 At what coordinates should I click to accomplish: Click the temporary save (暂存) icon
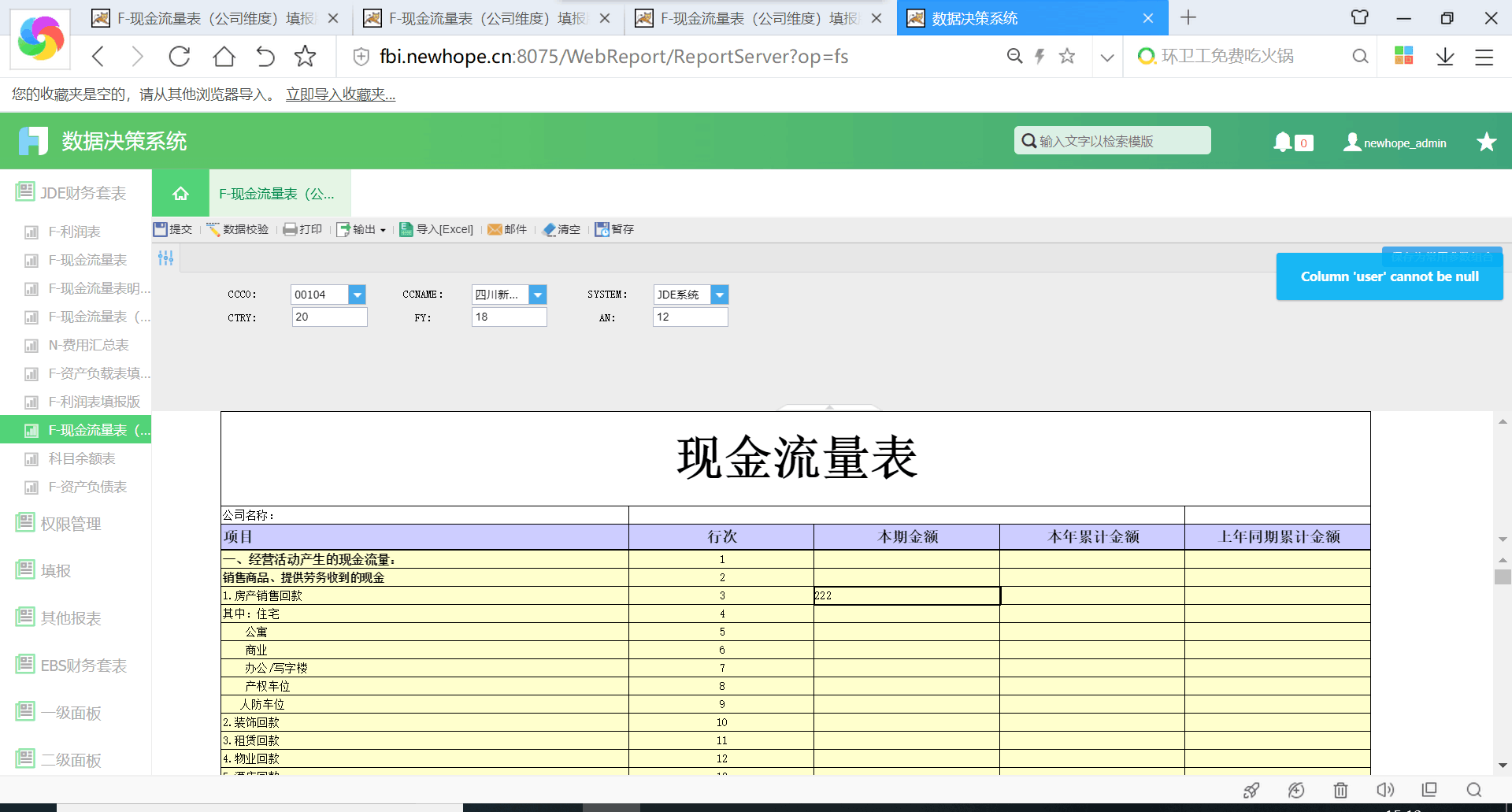coord(602,229)
